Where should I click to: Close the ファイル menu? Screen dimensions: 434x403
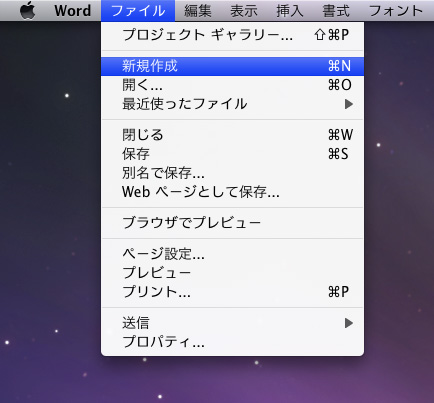(138, 10)
